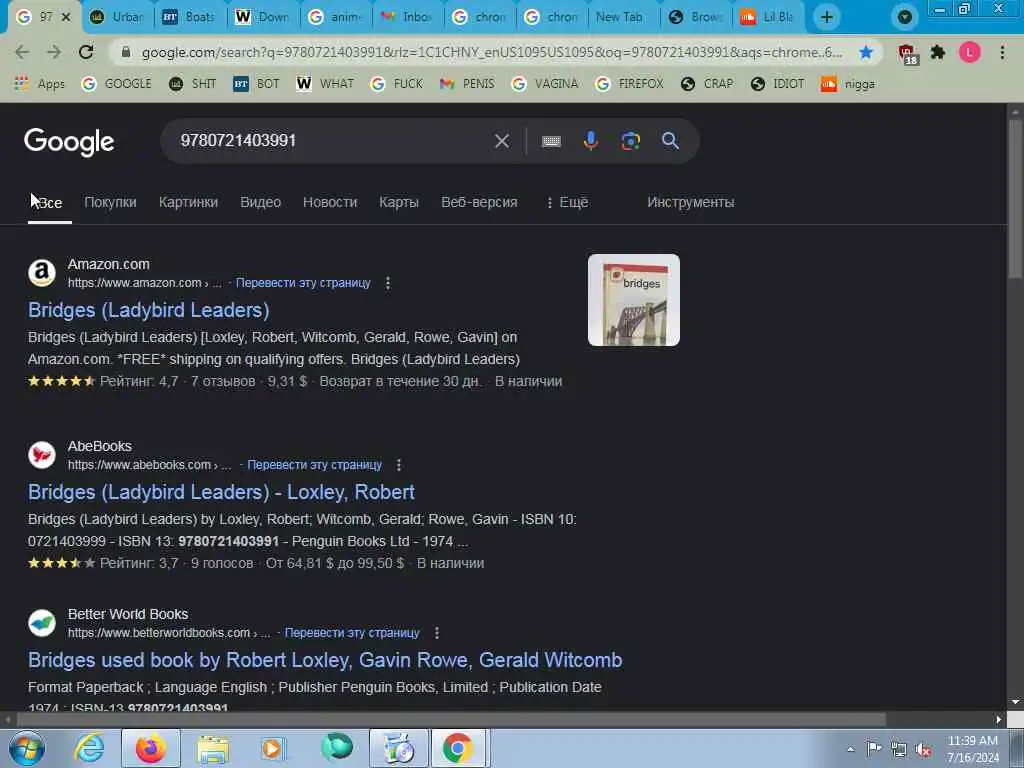Viewport: 1024px width, 768px height.
Task: Click the Better World Books favicon
Action: coord(42,623)
